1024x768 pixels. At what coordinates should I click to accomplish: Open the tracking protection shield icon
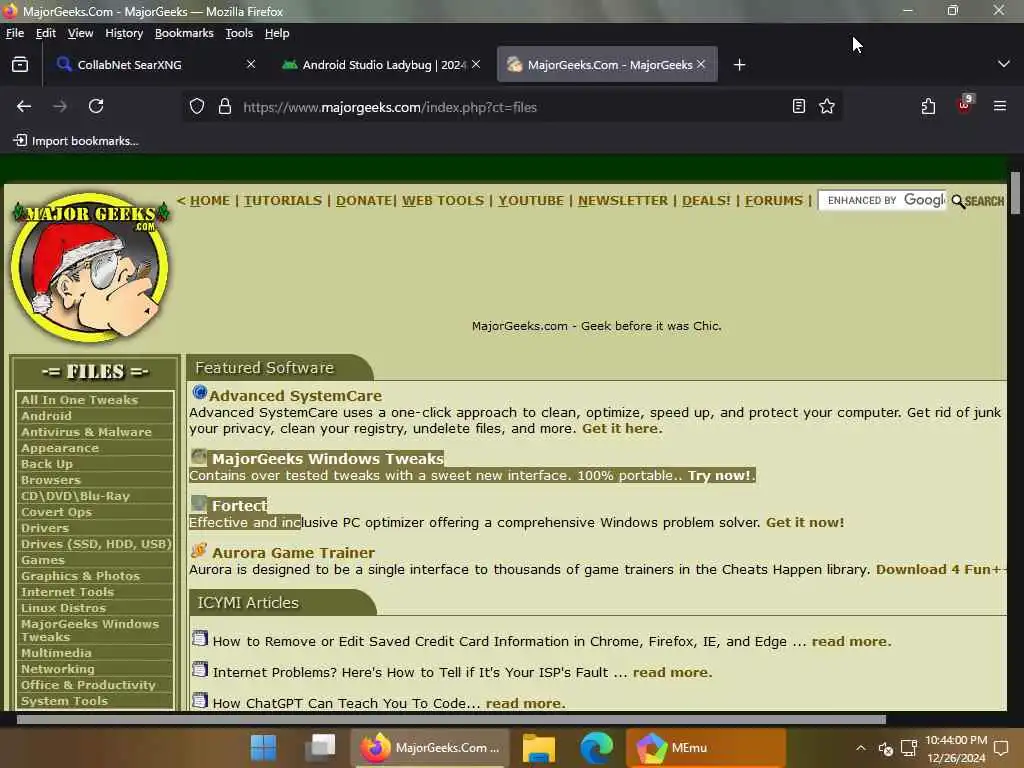pos(197,106)
